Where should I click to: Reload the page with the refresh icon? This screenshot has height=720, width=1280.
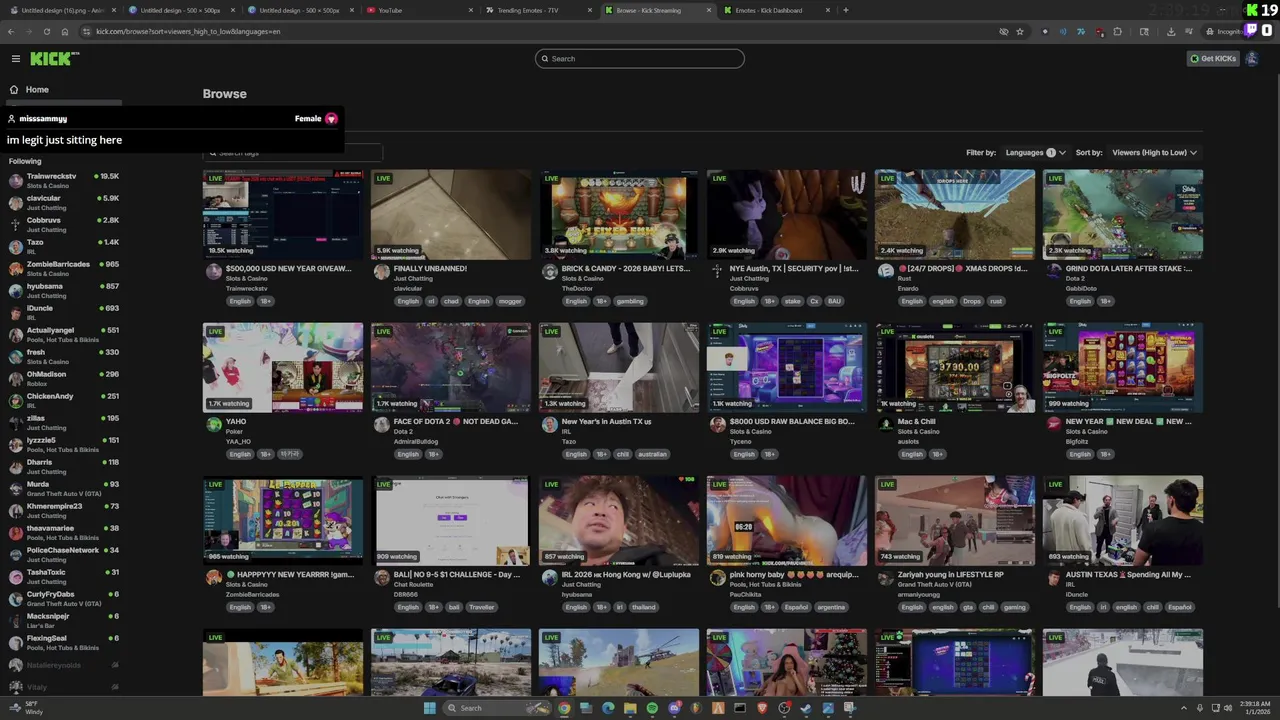46,31
